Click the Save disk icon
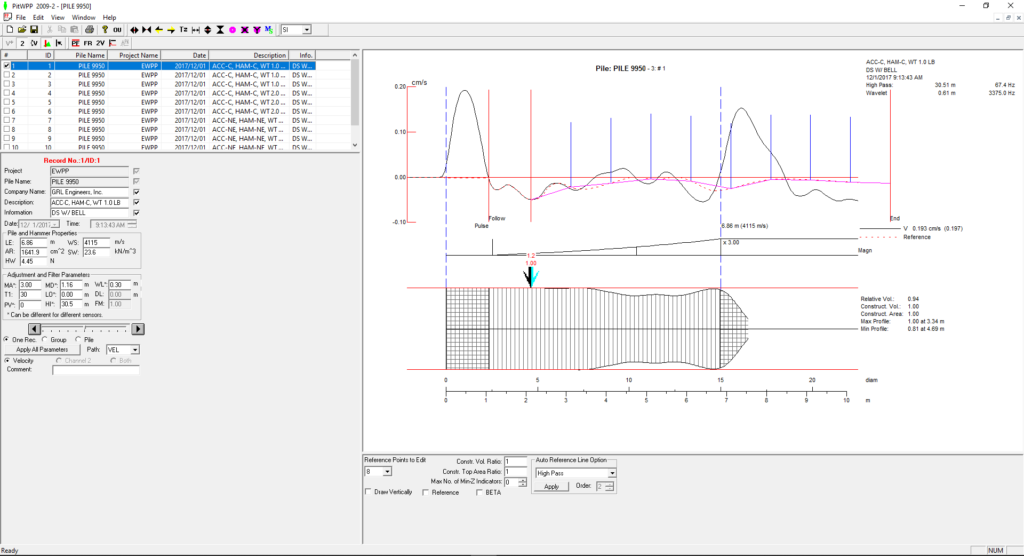This screenshot has width=1024, height=556. [34, 30]
